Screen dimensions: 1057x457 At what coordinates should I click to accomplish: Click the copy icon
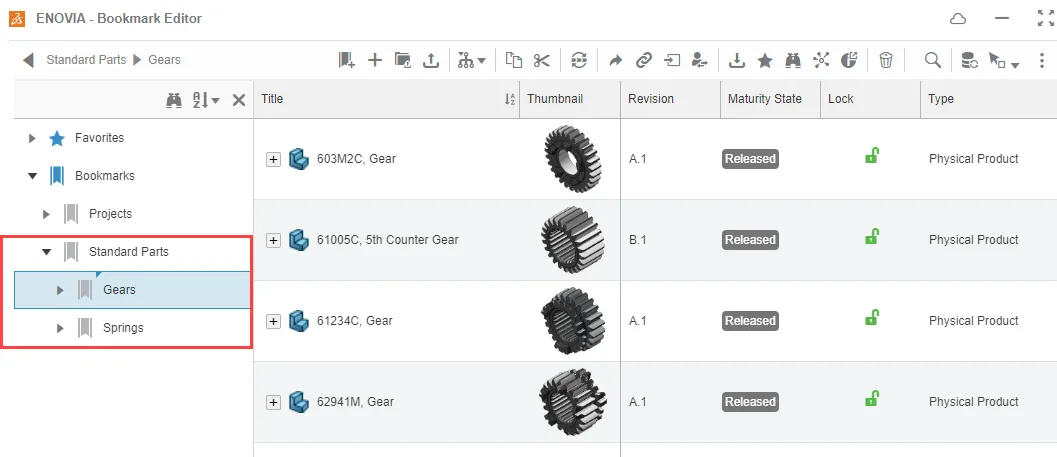514,60
